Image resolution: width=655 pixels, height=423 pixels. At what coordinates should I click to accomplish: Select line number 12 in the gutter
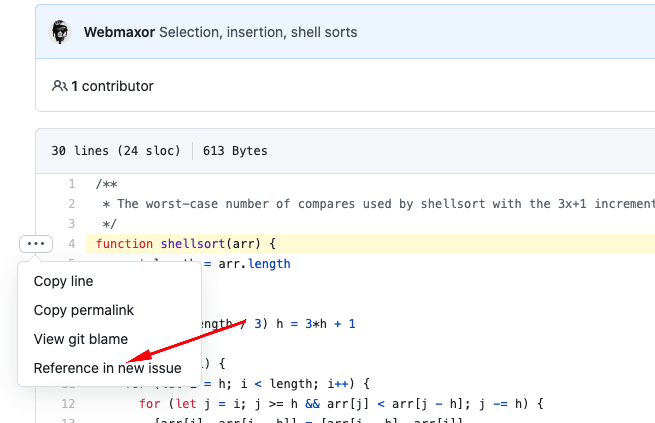(x=68, y=403)
